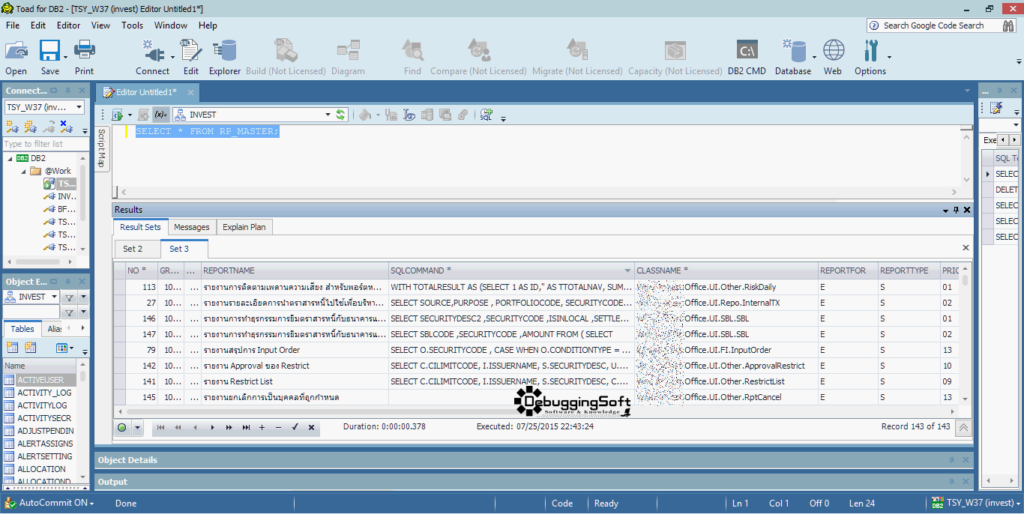
Task: Pin the Results panel
Action: (x=956, y=210)
